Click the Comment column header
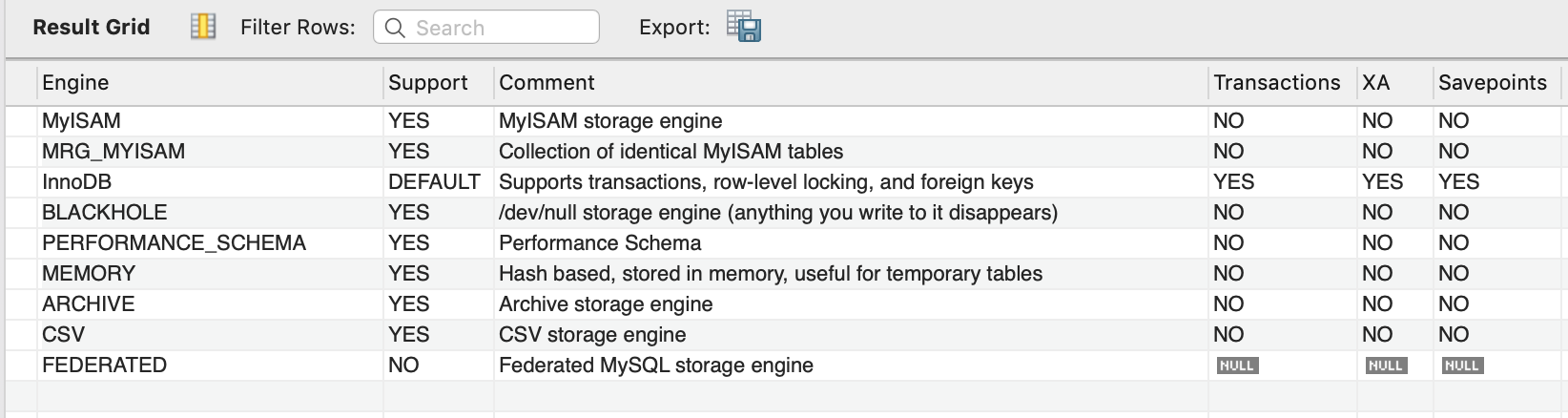 pos(547,83)
